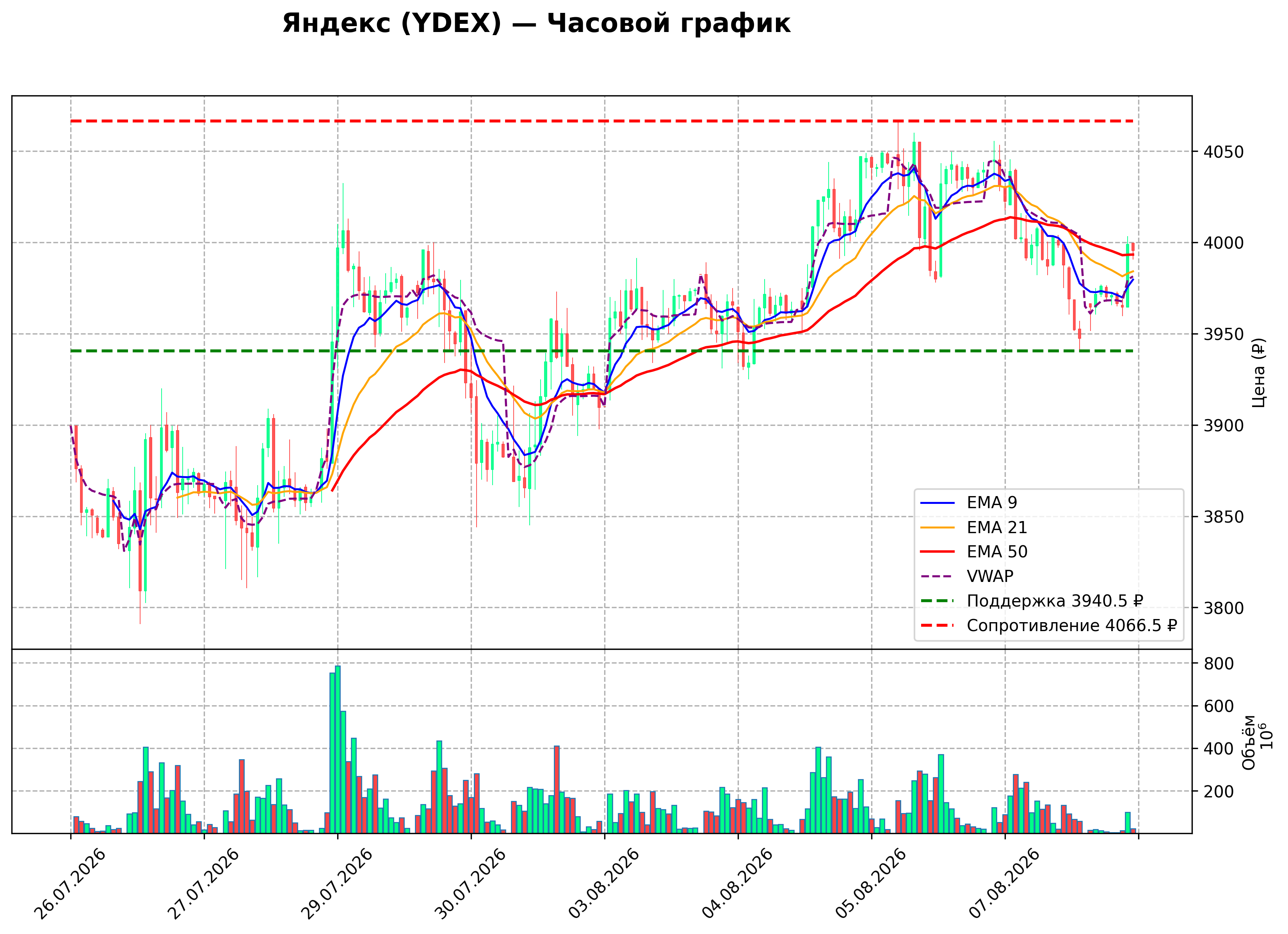Click the 800 volume axis label
The image size is (1288, 934).
[x=1218, y=664]
